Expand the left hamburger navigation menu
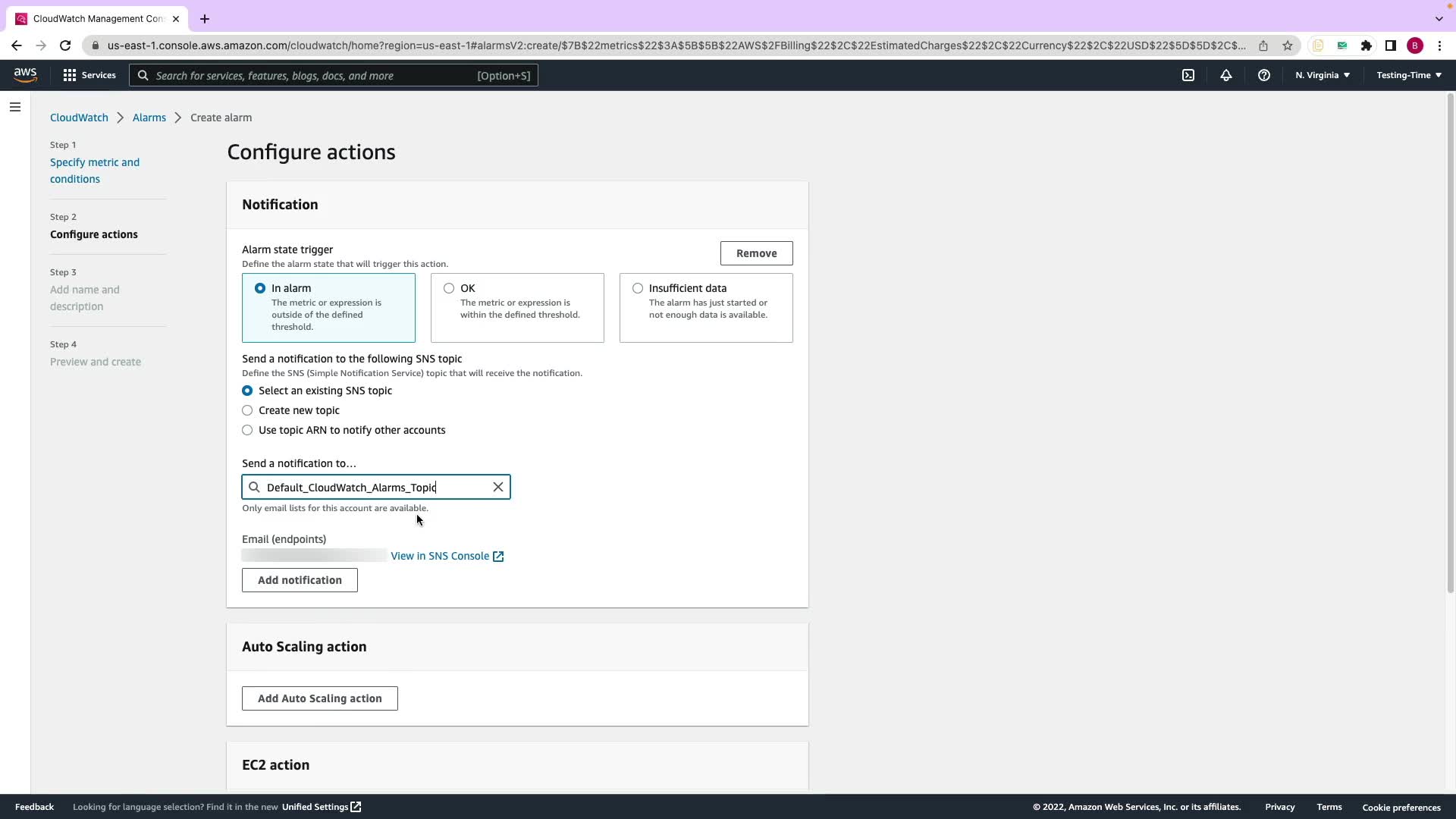Viewport: 1456px width, 819px height. pyautogui.click(x=14, y=107)
